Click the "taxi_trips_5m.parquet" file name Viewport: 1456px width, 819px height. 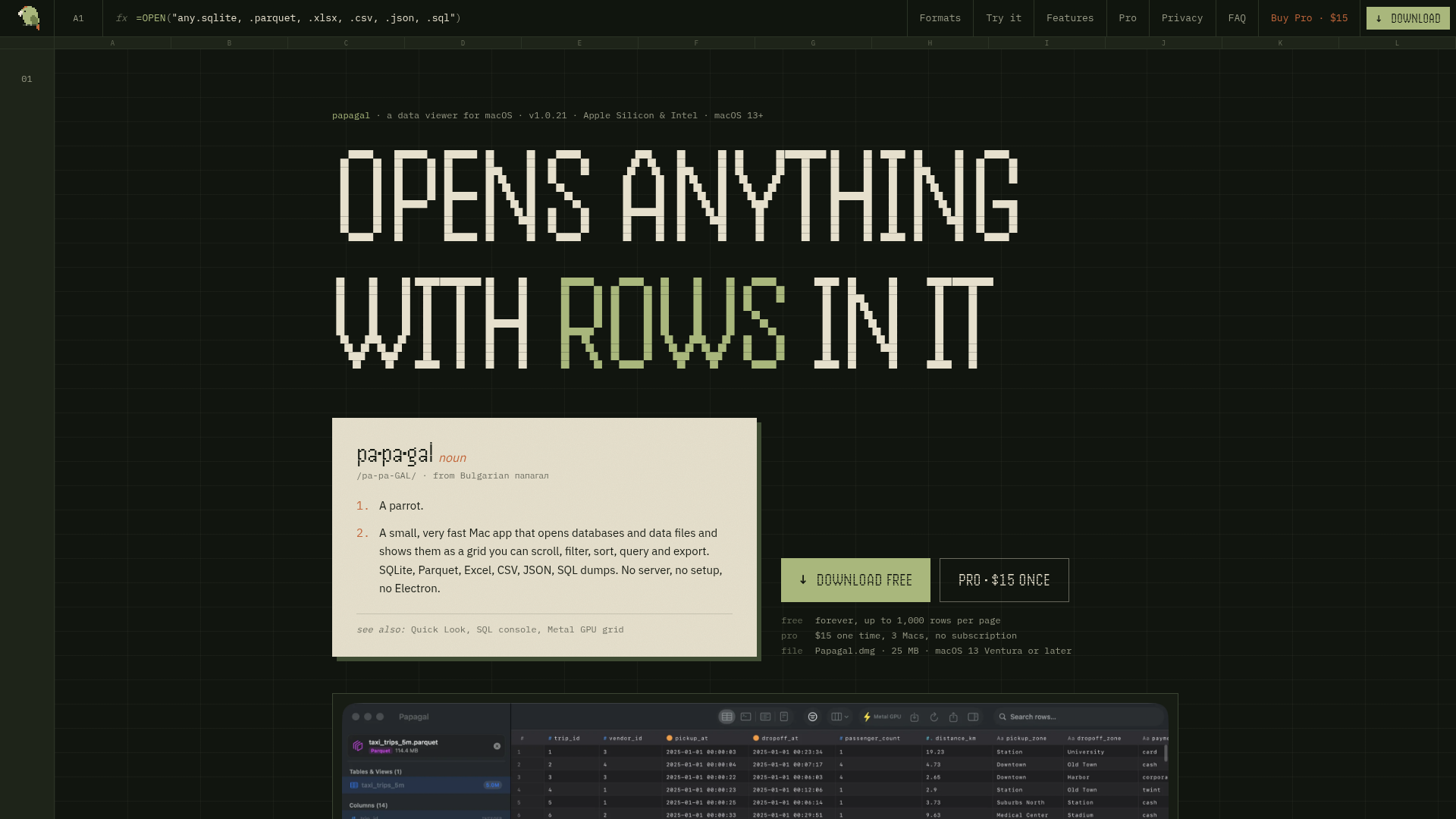click(x=403, y=742)
